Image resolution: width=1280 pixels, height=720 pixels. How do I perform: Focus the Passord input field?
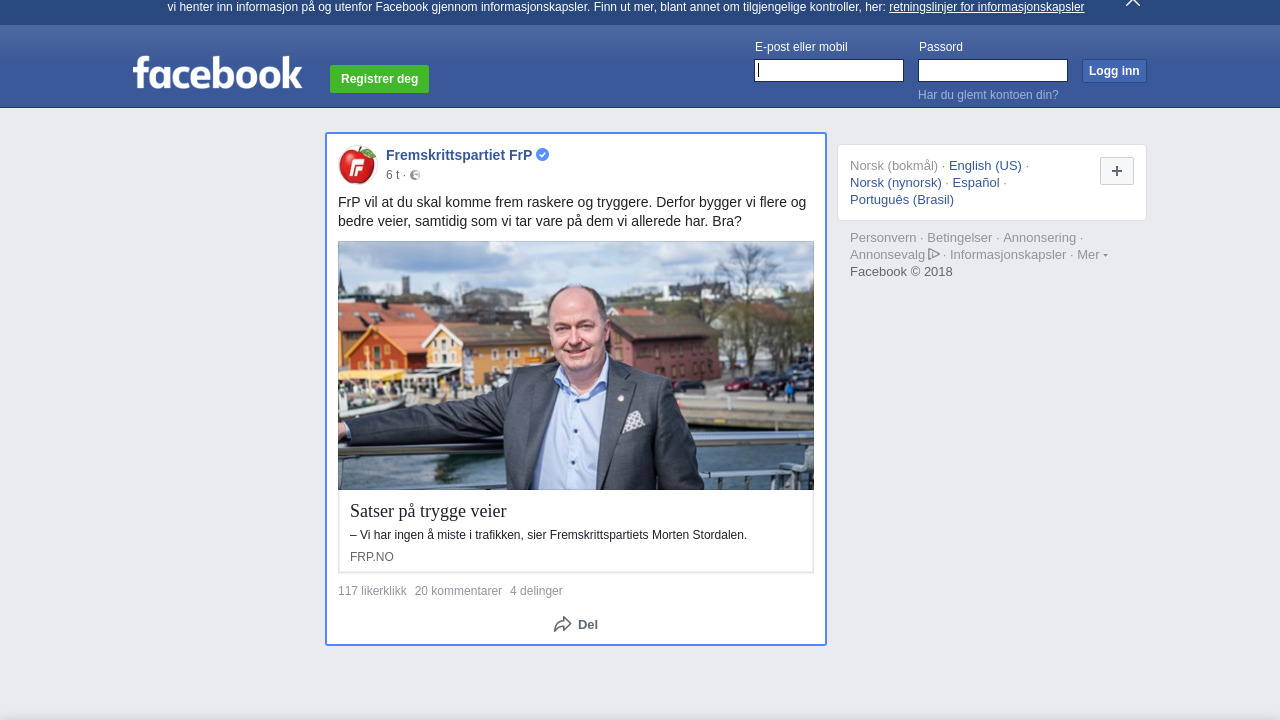(x=993, y=70)
